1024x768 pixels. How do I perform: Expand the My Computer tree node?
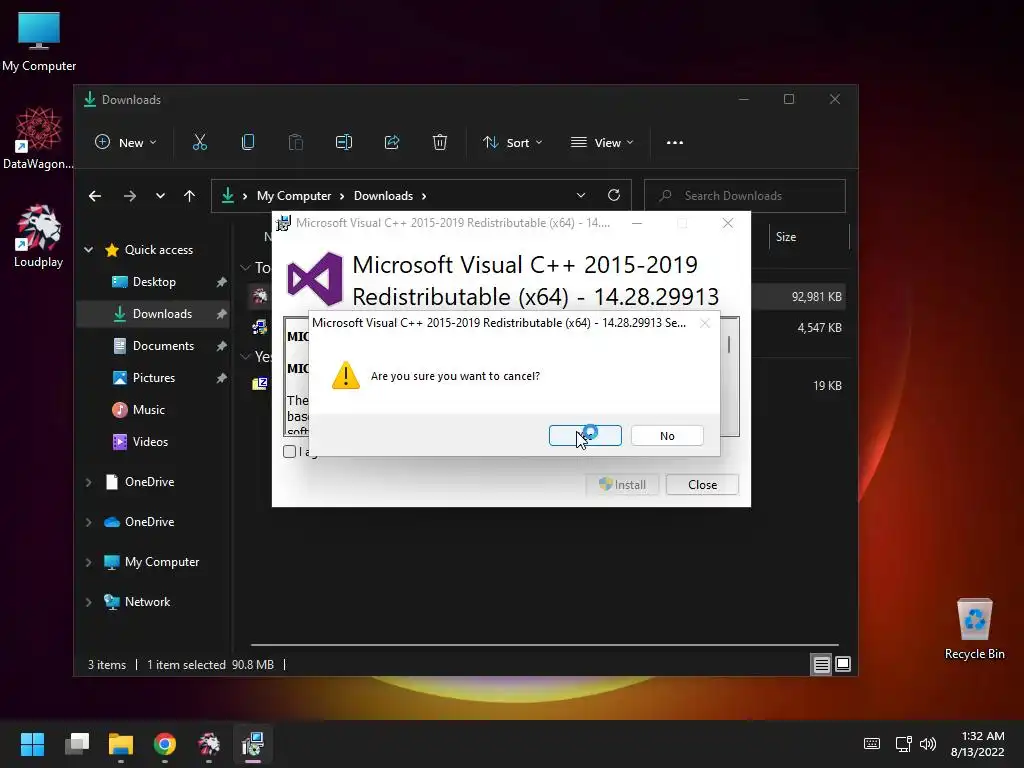89,562
